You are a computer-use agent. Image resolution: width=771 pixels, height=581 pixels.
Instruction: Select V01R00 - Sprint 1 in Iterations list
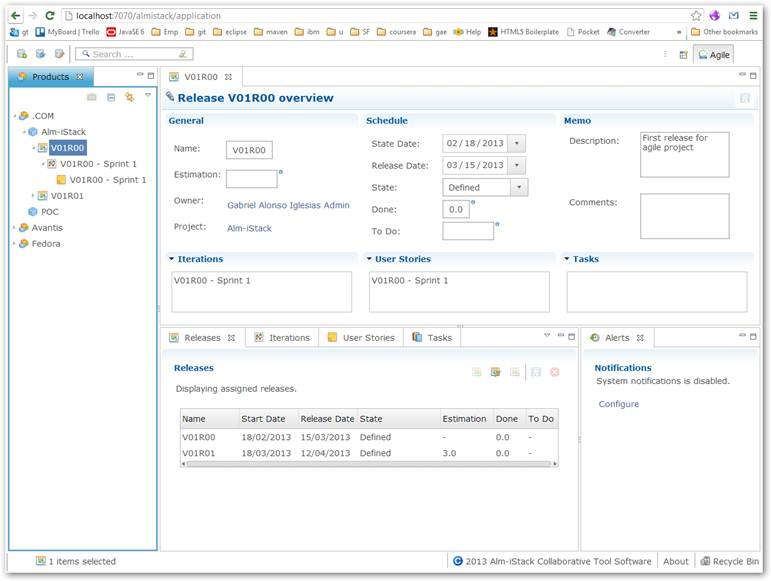tap(211, 281)
